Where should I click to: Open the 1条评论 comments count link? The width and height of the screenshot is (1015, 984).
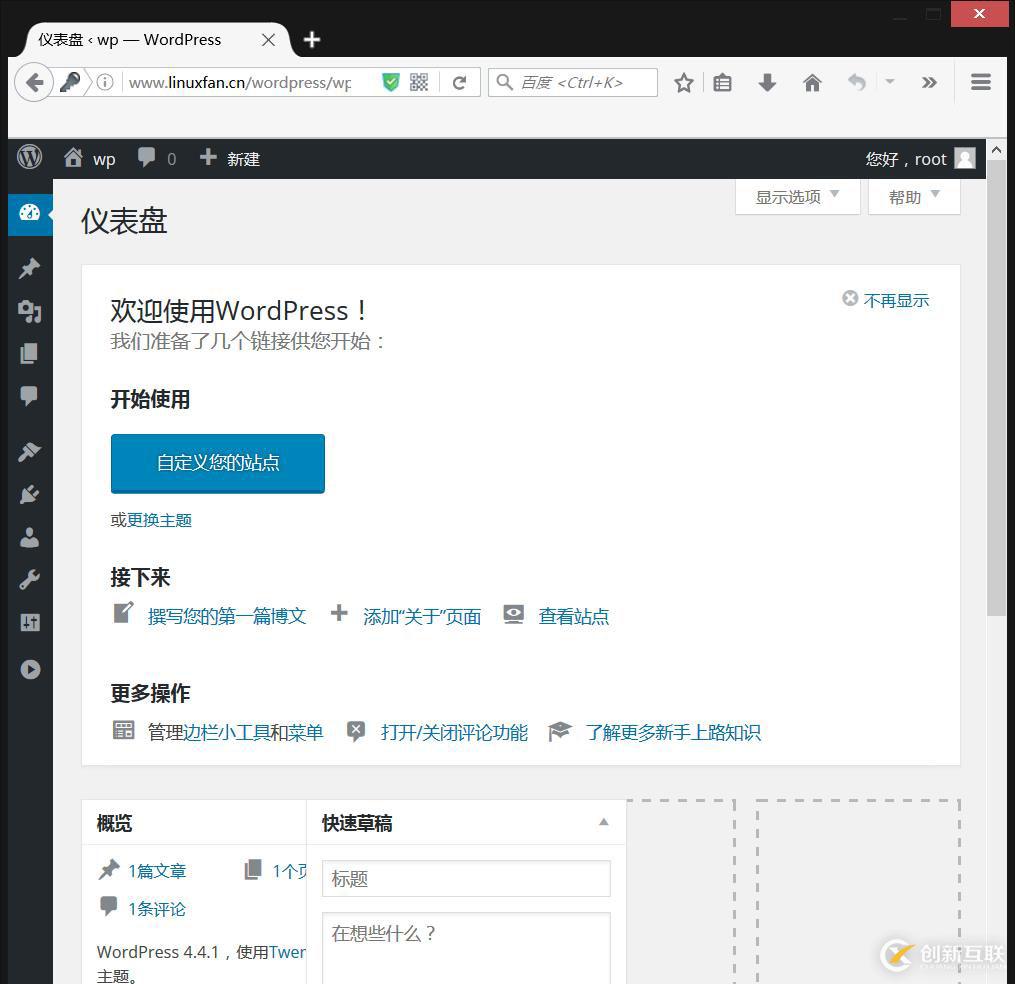(x=157, y=909)
